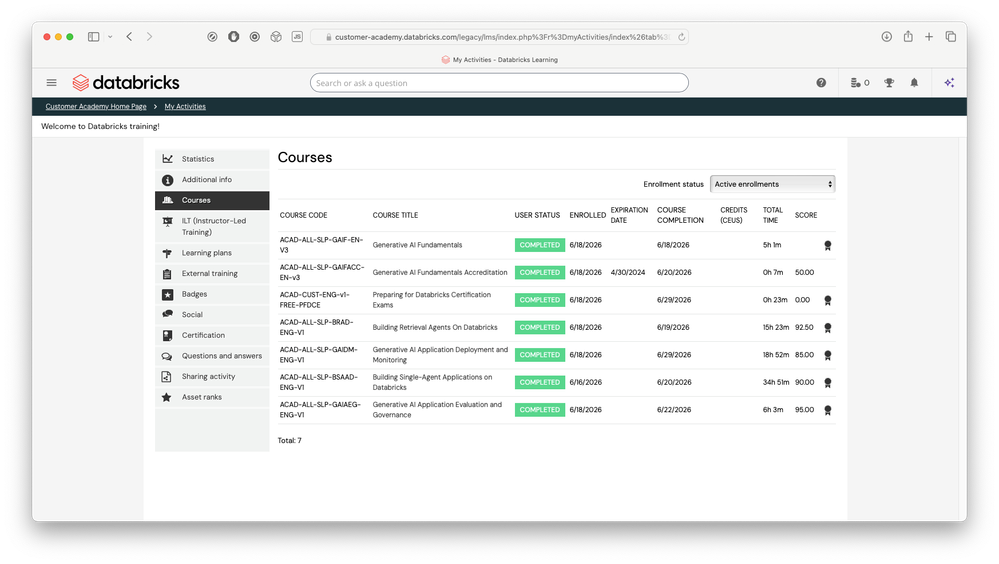Open the trophy gamification icon
Image resolution: width=999 pixels, height=564 pixels.
point(889,83)
